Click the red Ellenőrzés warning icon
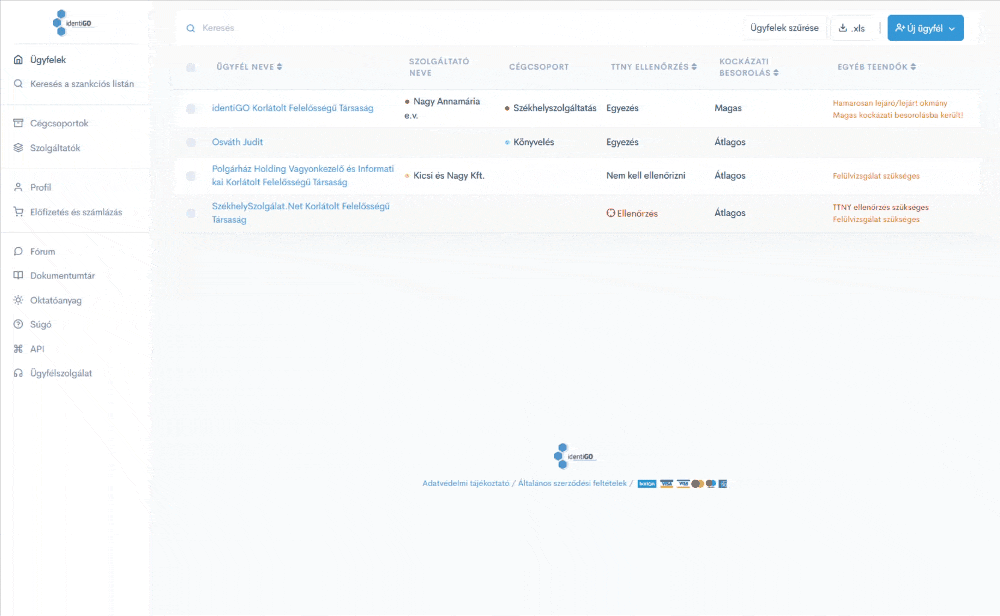The height and width of the screenshot is (616, 1000). pos(610,213)
